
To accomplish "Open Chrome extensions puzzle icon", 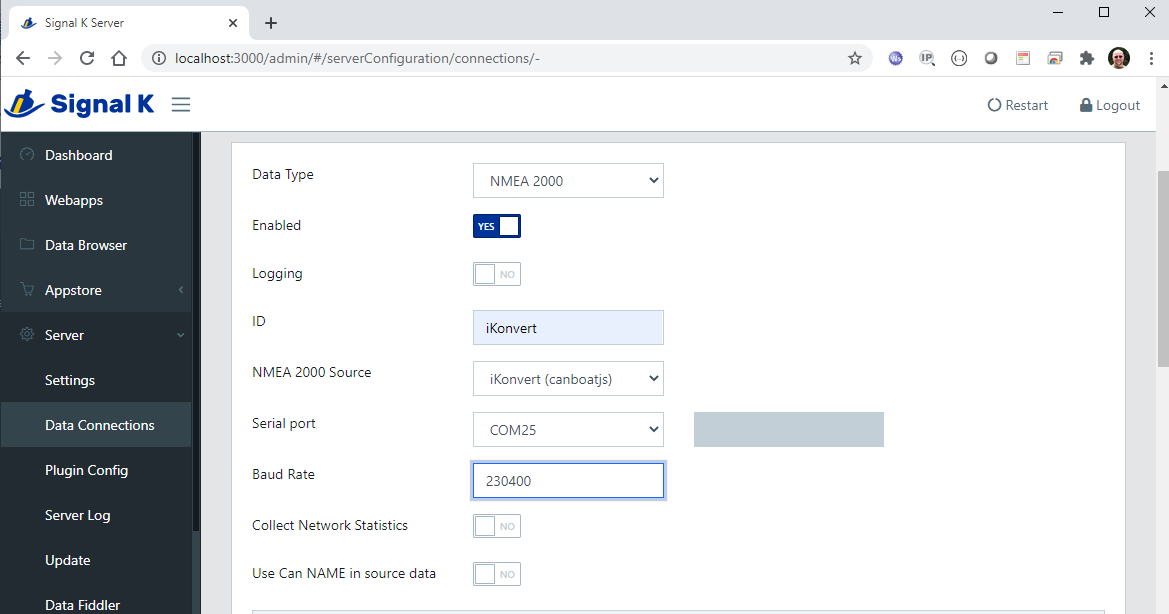I will click(x=1087, y=59).
